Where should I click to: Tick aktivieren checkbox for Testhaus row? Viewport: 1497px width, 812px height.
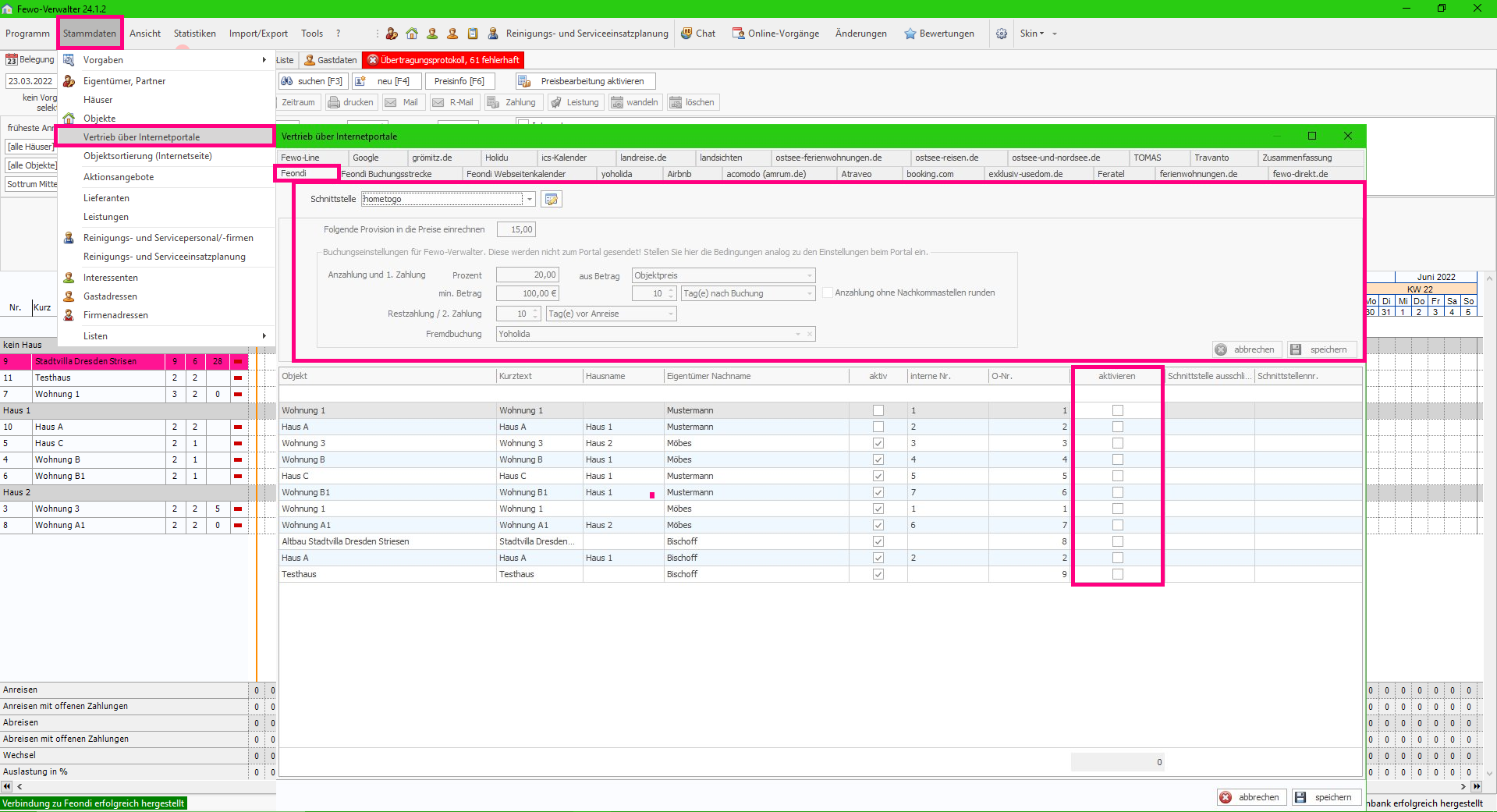[1118, 574]
